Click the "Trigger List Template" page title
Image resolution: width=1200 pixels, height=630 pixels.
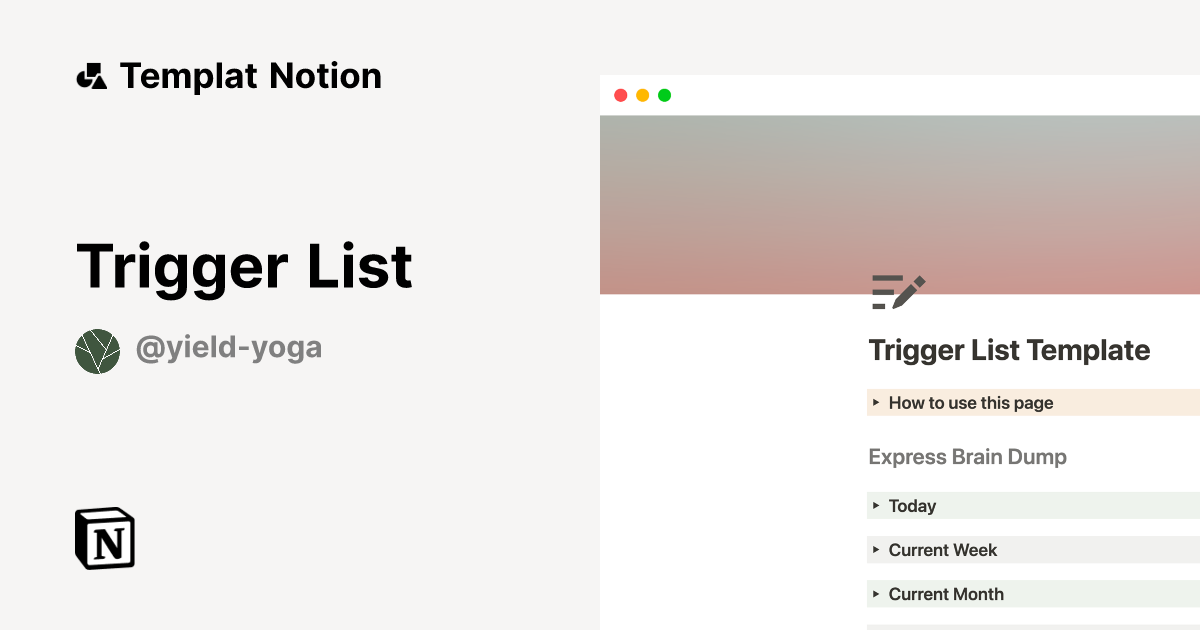[1009, 350]
